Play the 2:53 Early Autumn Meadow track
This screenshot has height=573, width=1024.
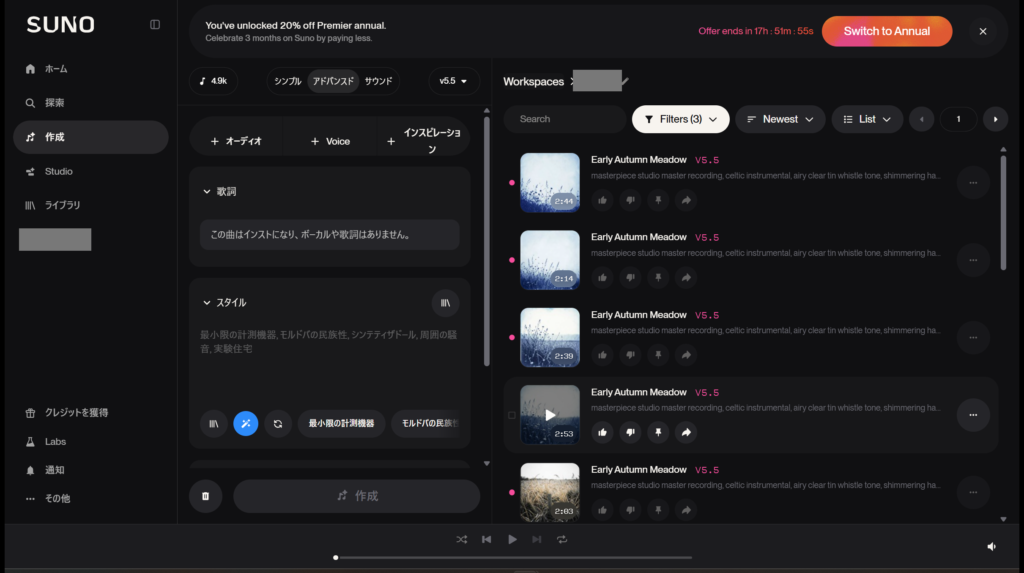point(550,415)
